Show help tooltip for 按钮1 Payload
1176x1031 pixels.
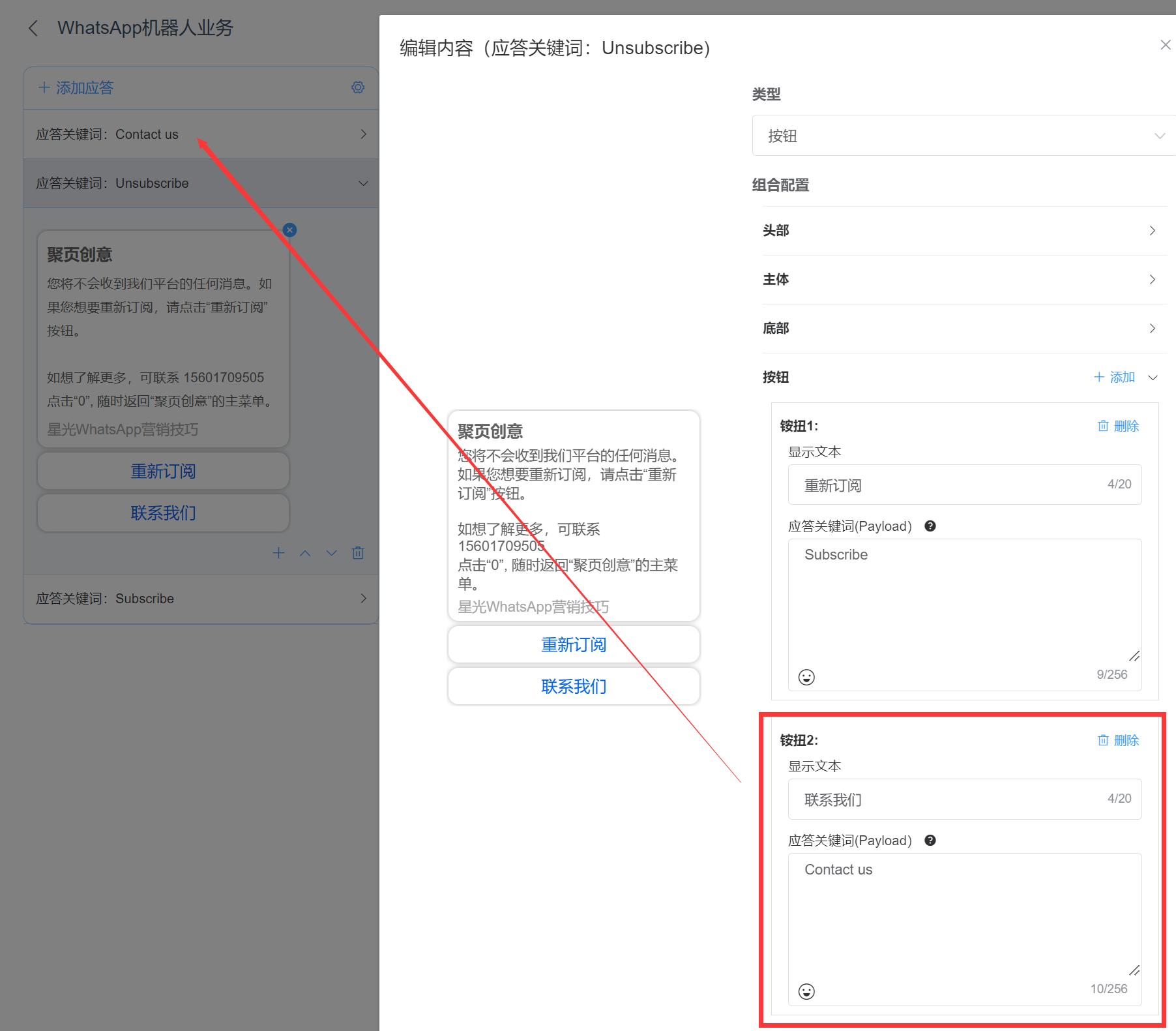(x=930, y=526)
